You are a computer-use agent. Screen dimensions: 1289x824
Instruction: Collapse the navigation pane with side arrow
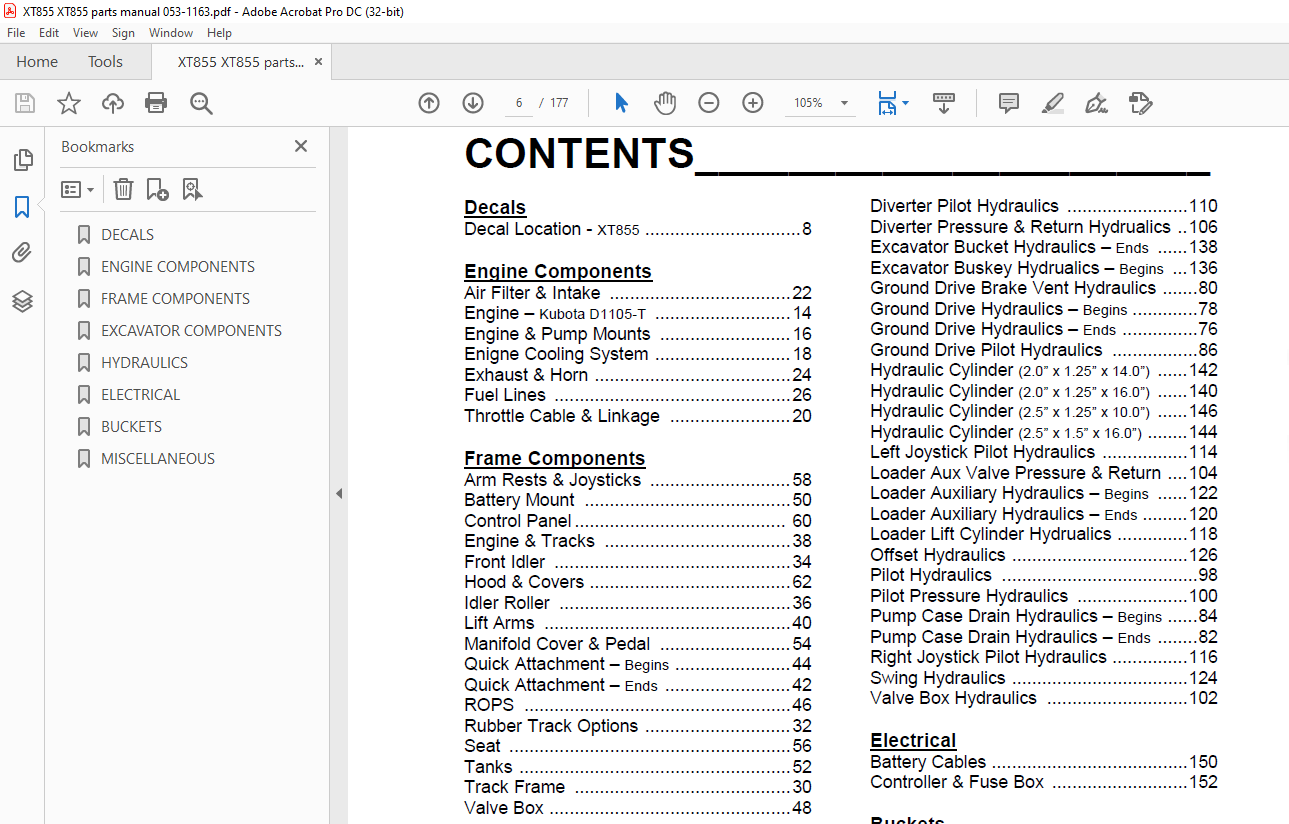(338, 494)
